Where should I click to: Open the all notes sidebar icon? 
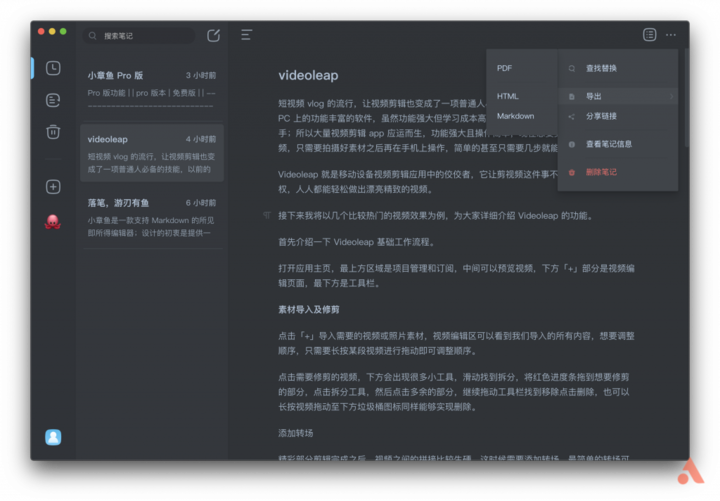tap(53, 100)
